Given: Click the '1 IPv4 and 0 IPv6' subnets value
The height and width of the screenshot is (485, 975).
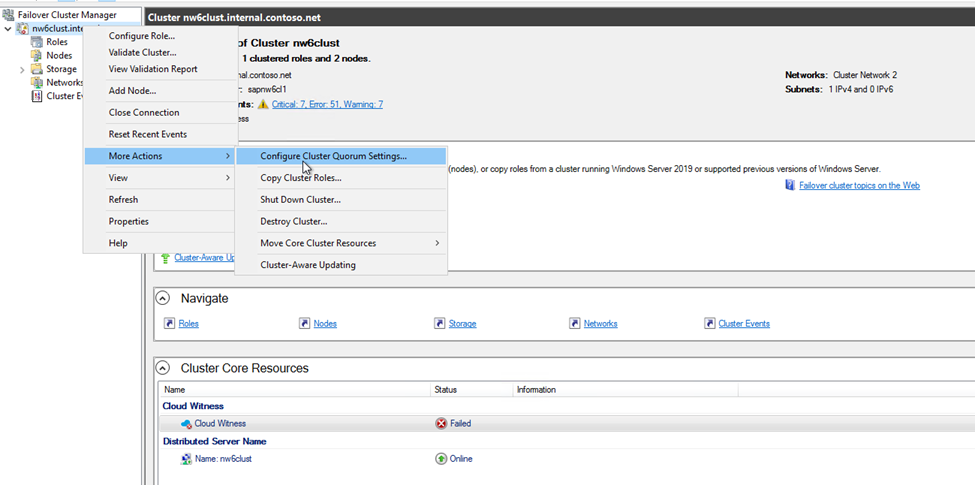Looking at the screenshot, I should pyautogui.click(x=862, y=89).
